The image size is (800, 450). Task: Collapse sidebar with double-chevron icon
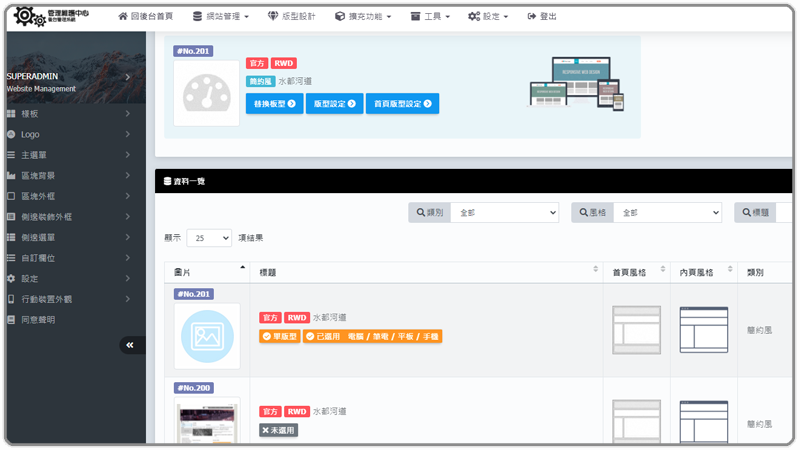[x=130, y=345]
